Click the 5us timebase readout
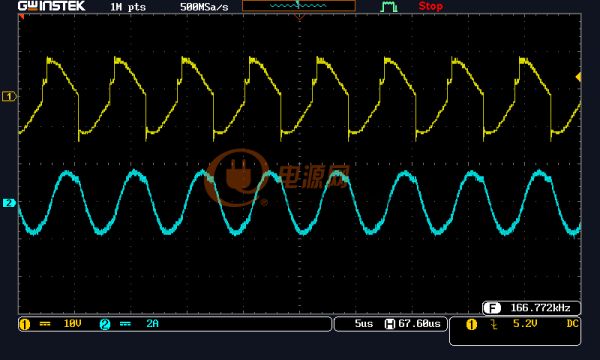This screenshot has width=600, height=360. point(364,324)
